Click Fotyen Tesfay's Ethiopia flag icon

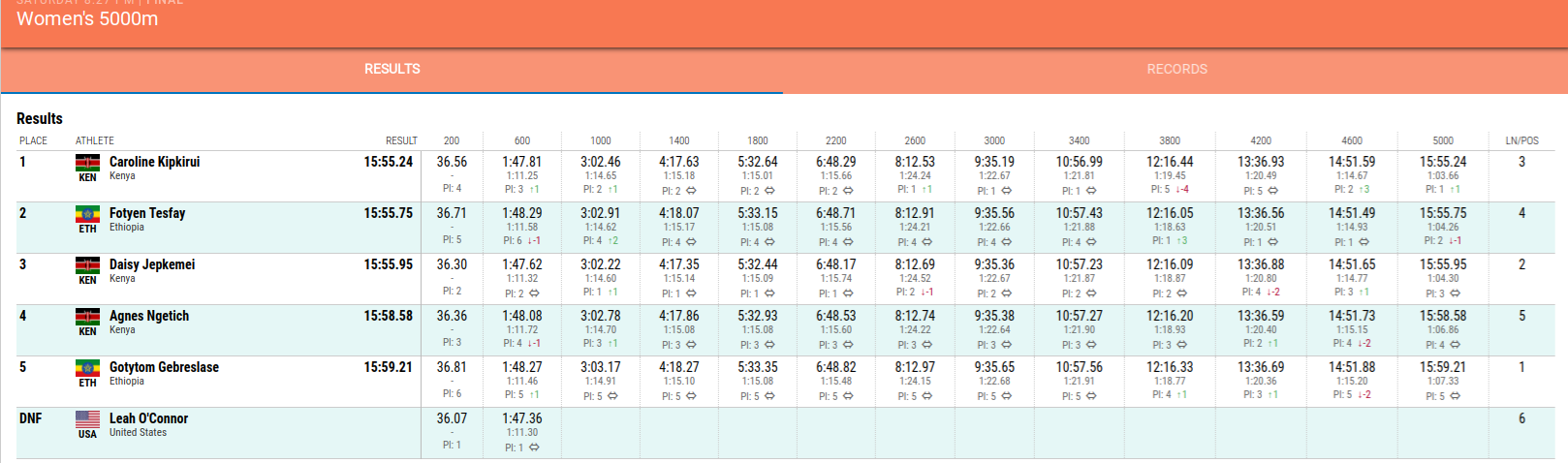[x=87, y=214]
